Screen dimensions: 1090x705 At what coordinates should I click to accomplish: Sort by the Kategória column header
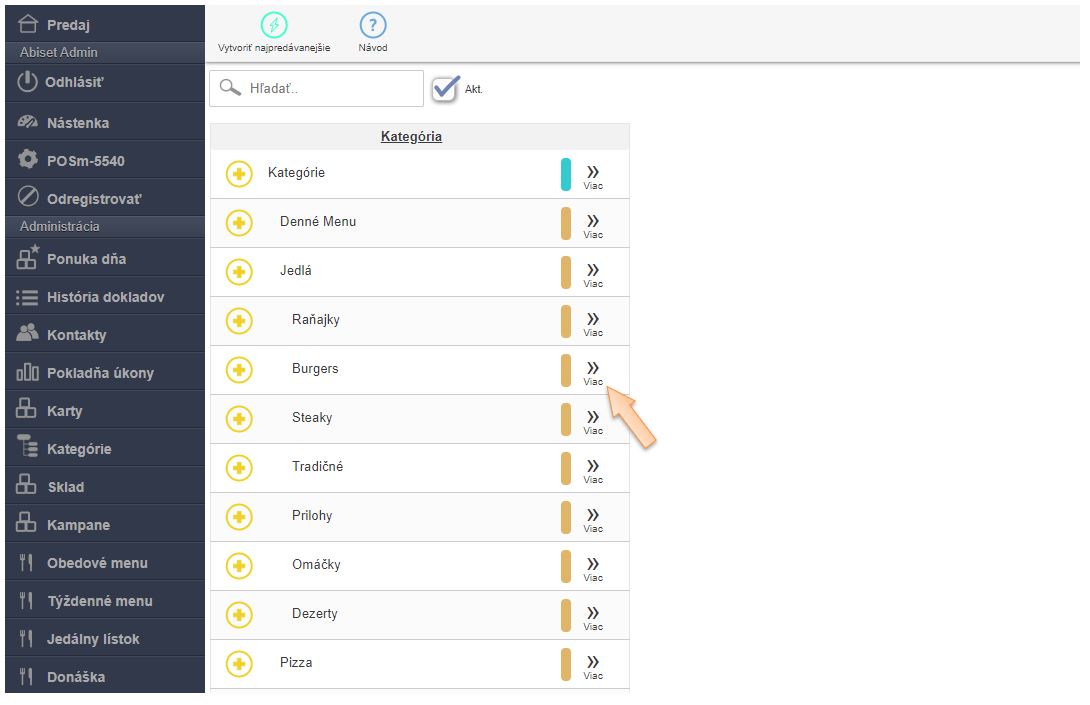pos(411,136)
